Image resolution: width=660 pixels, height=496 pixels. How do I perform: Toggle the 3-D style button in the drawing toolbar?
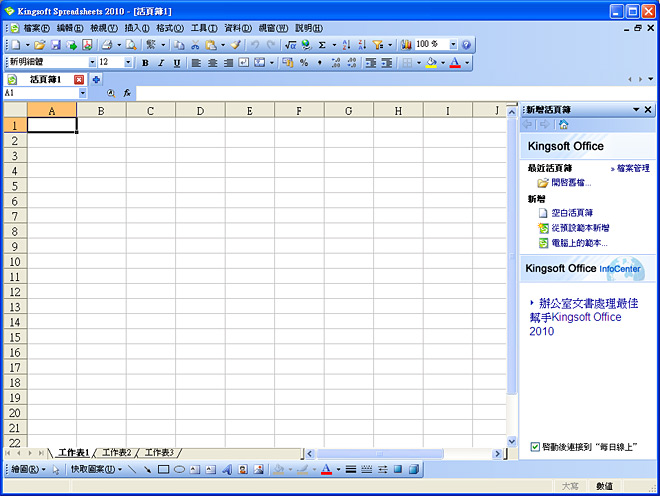point(414,469)
